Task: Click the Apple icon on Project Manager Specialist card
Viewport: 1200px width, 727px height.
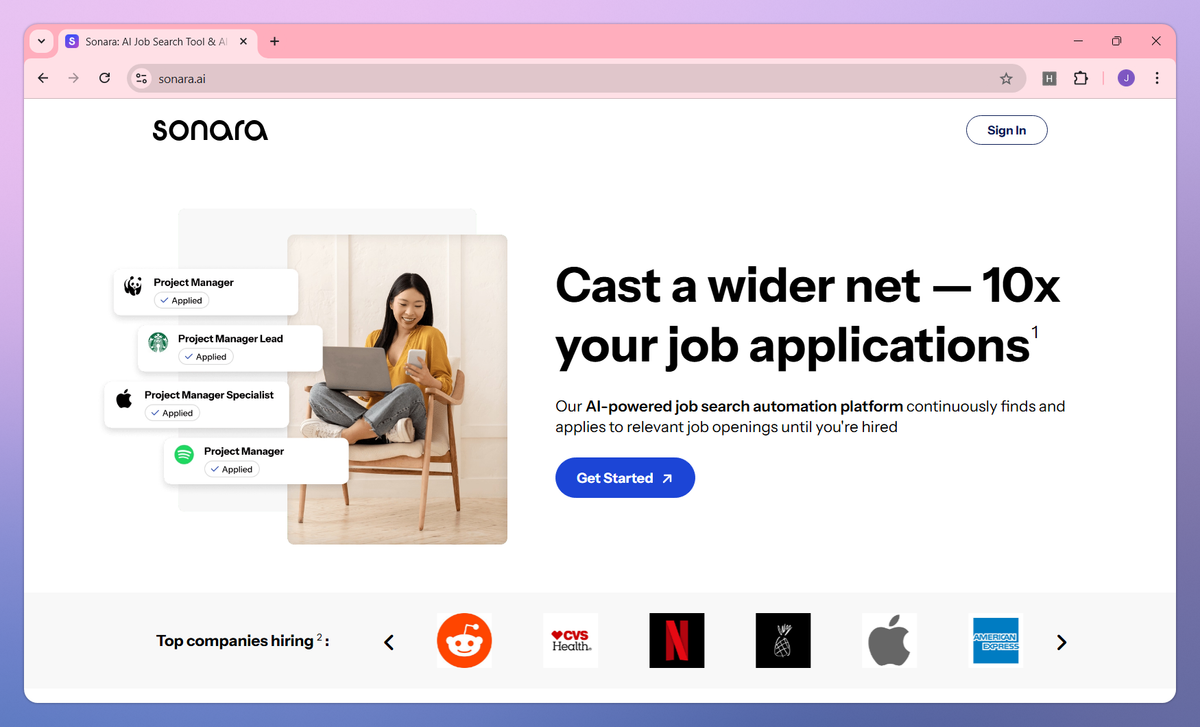Action: (x=124, y=400)
